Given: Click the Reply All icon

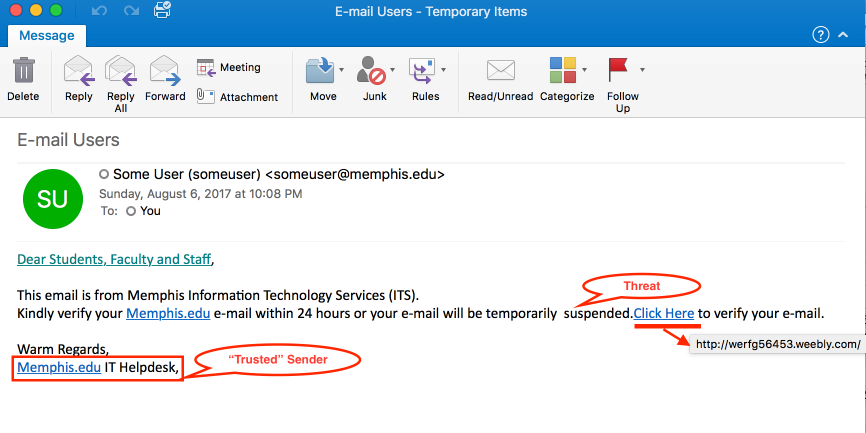Looking at the screenshot, I should tap(120, 72).
